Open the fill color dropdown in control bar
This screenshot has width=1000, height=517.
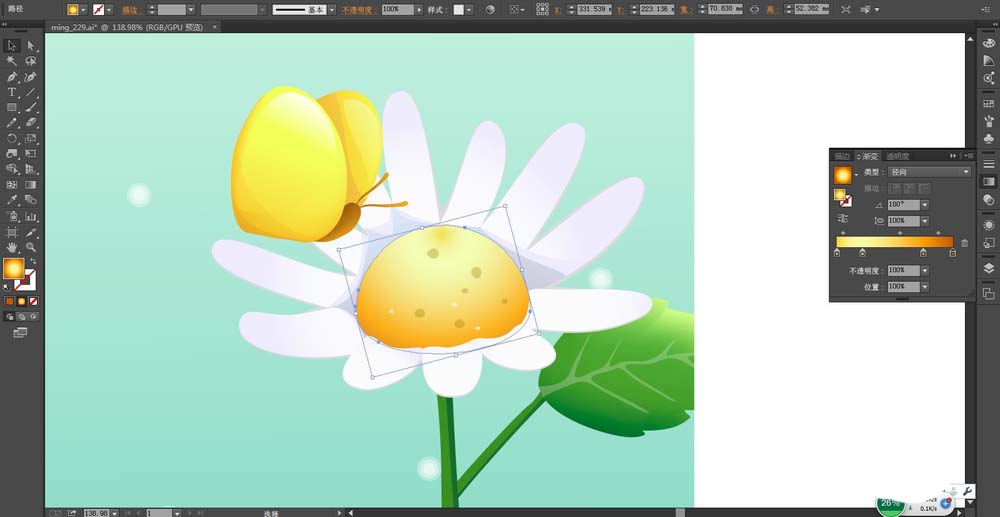coord(83,10)
